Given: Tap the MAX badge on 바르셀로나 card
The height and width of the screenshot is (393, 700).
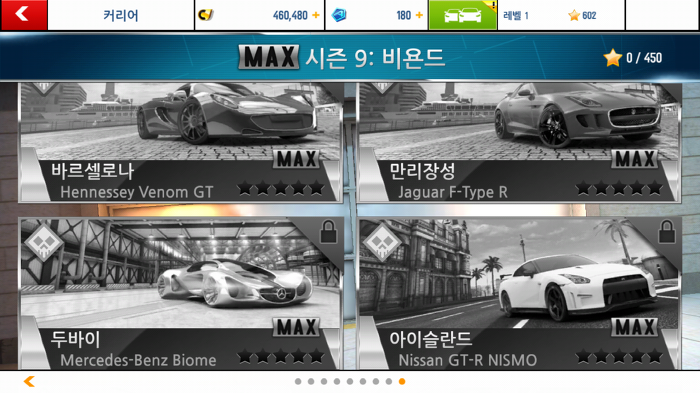Looking at the screenshot, I should 296,159.
